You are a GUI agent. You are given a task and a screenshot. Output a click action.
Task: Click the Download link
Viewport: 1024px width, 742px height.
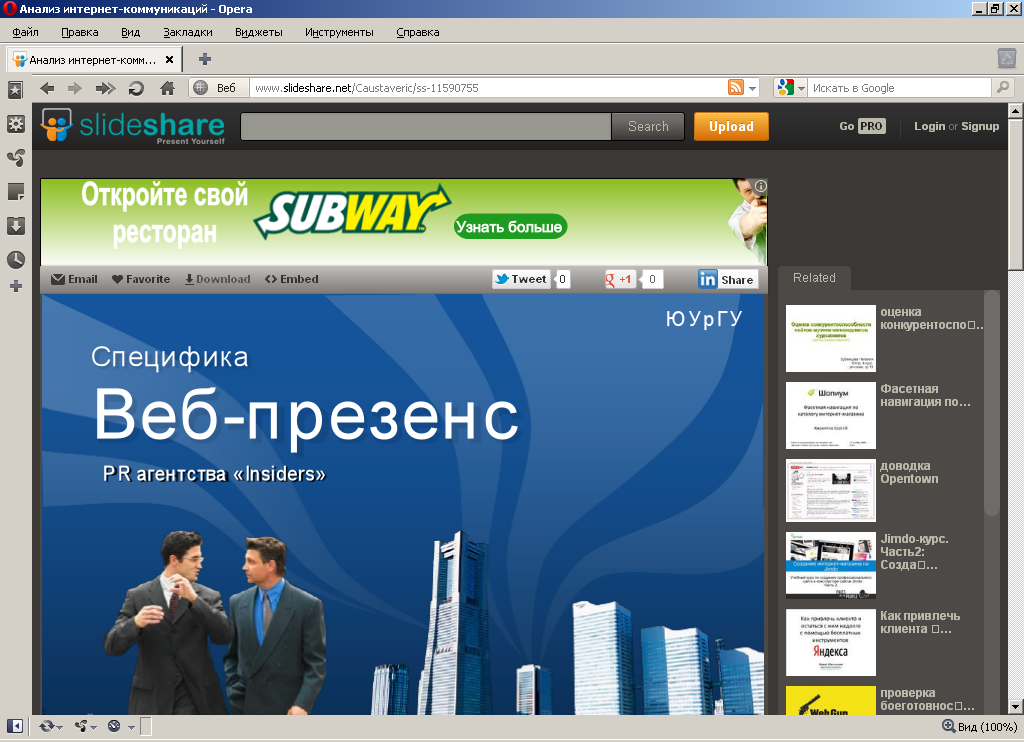click(x=217, y=279)
